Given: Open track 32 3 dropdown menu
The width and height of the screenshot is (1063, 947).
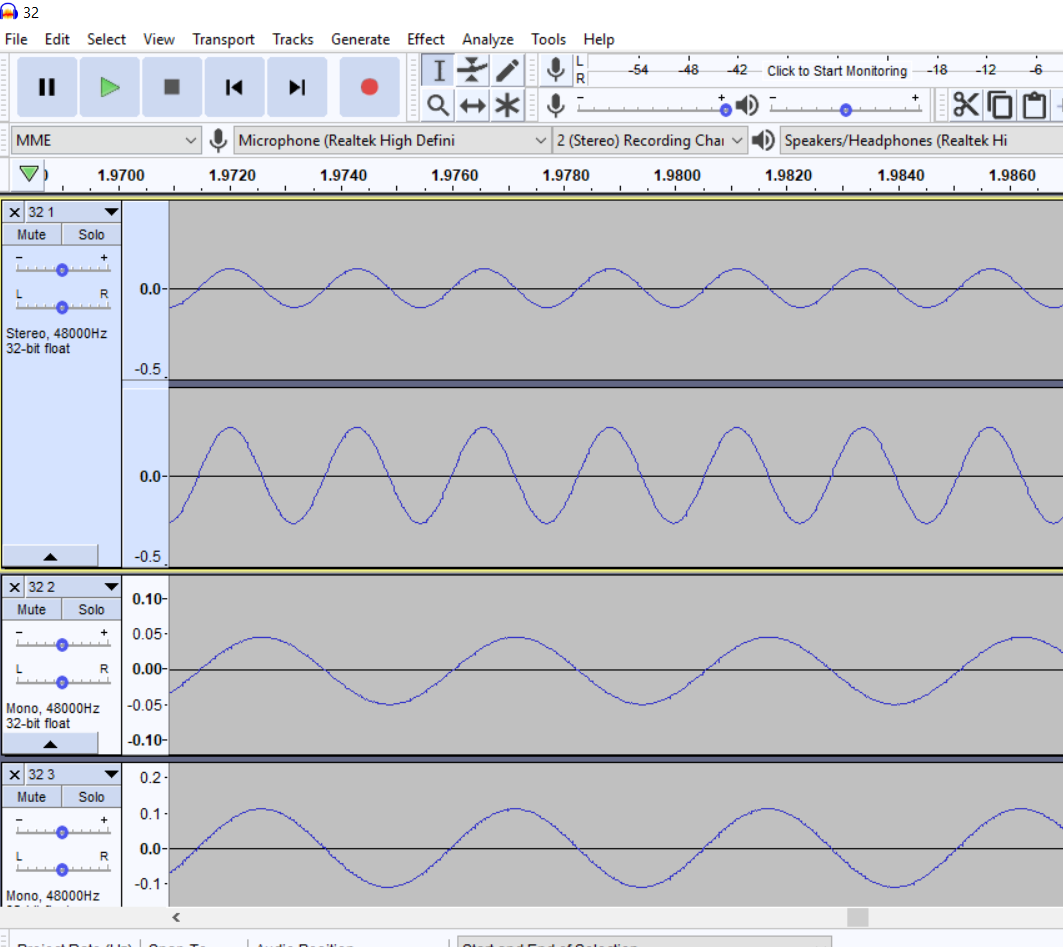Looking at the screenshot, I should pos(111,774).
